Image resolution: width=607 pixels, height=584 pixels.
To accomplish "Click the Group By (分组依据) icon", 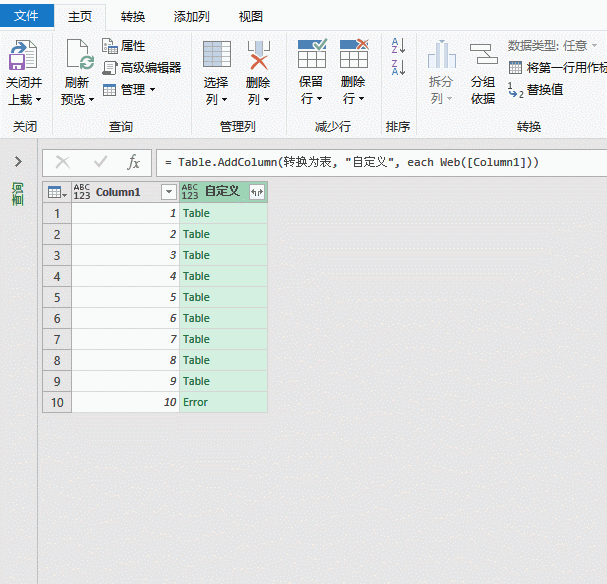I will (x=483, y=54).
